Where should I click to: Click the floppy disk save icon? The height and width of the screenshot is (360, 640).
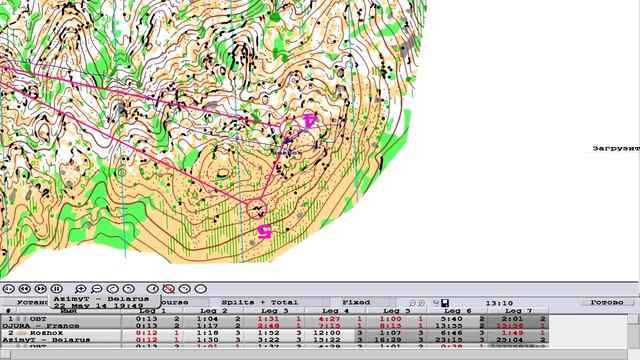click(445, 303)
